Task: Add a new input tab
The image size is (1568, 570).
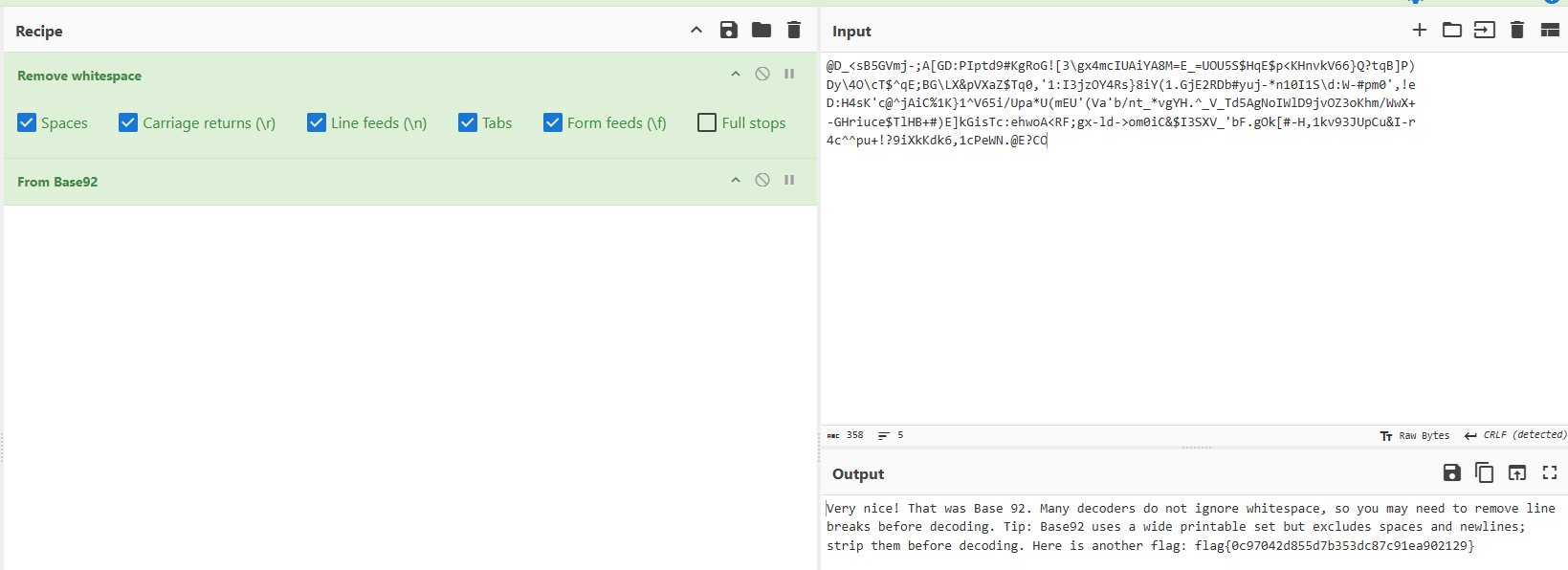Action: tap(1420, 30)
